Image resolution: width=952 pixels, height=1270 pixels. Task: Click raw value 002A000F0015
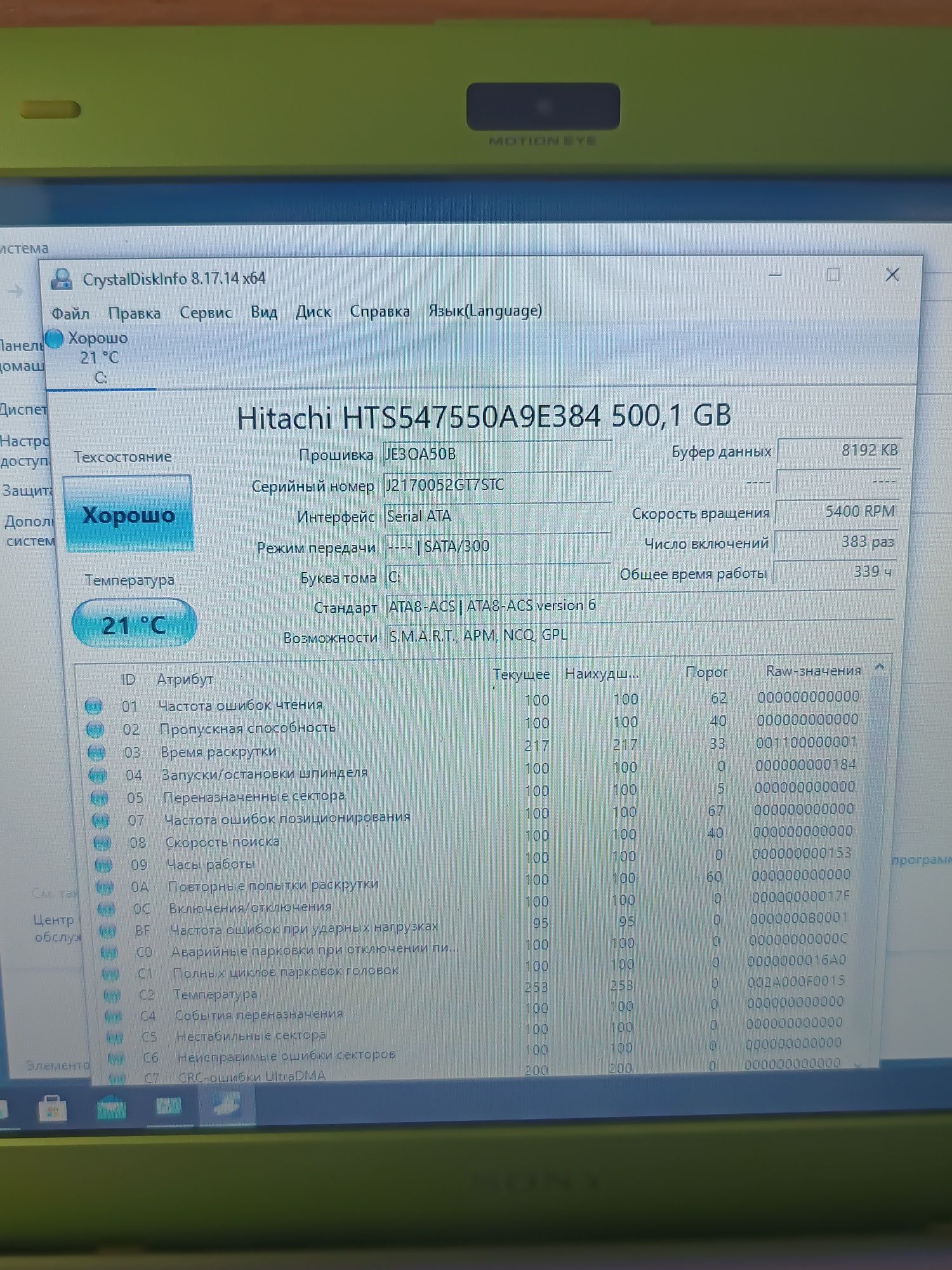pos(797,982)
